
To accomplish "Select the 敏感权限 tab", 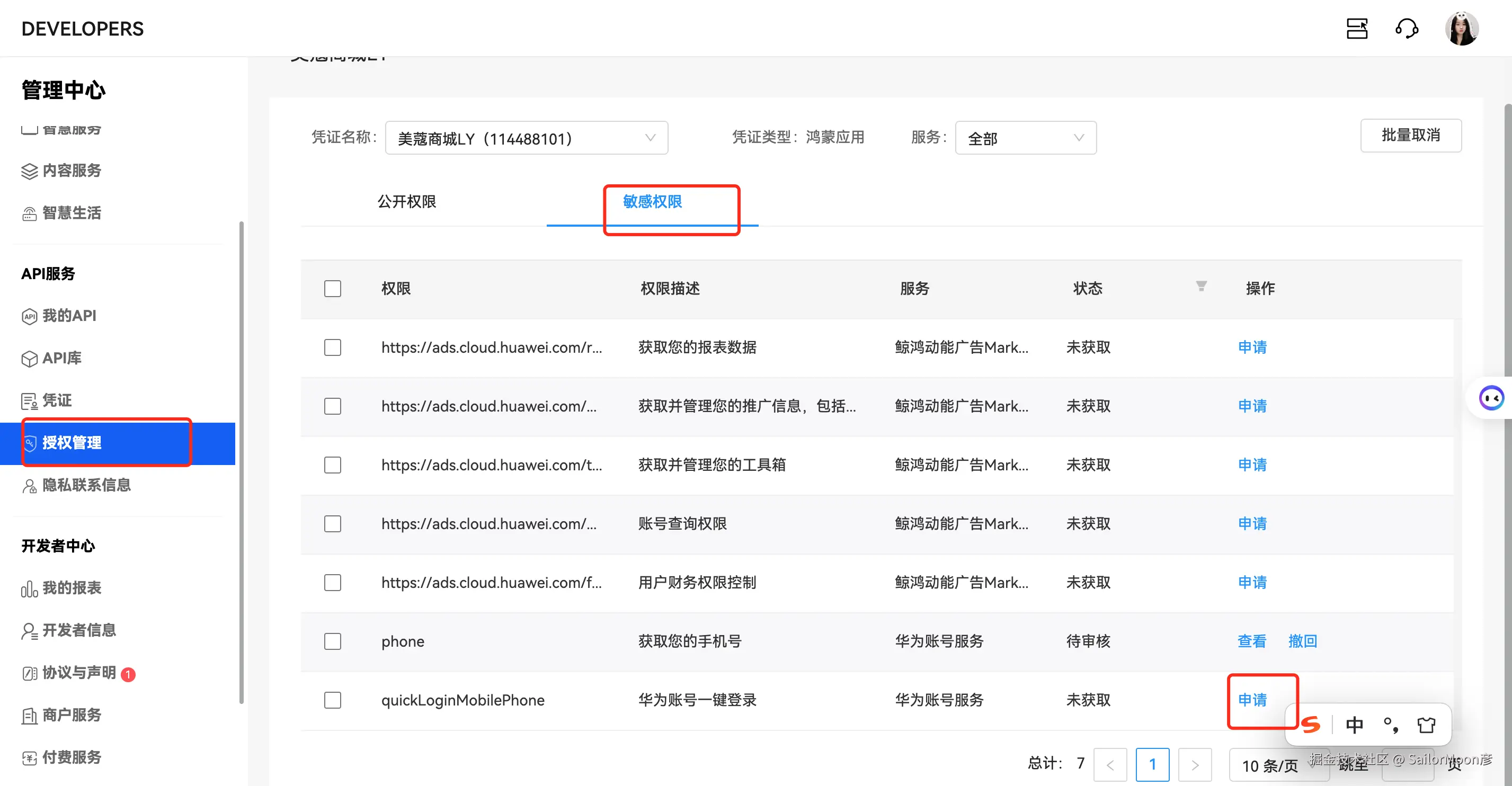I will (x=652, y=202).
